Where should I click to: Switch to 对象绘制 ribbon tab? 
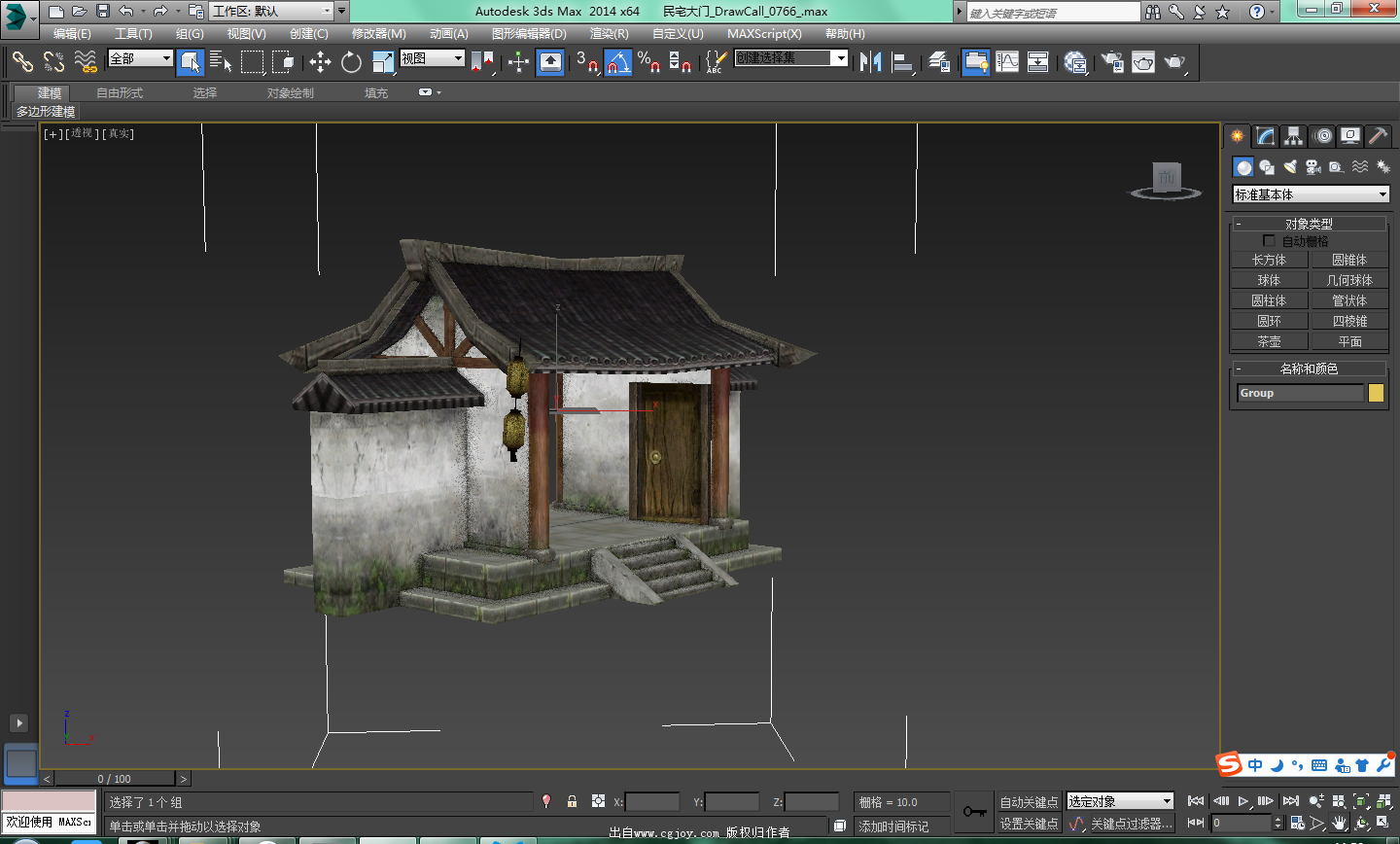point(291,93)
